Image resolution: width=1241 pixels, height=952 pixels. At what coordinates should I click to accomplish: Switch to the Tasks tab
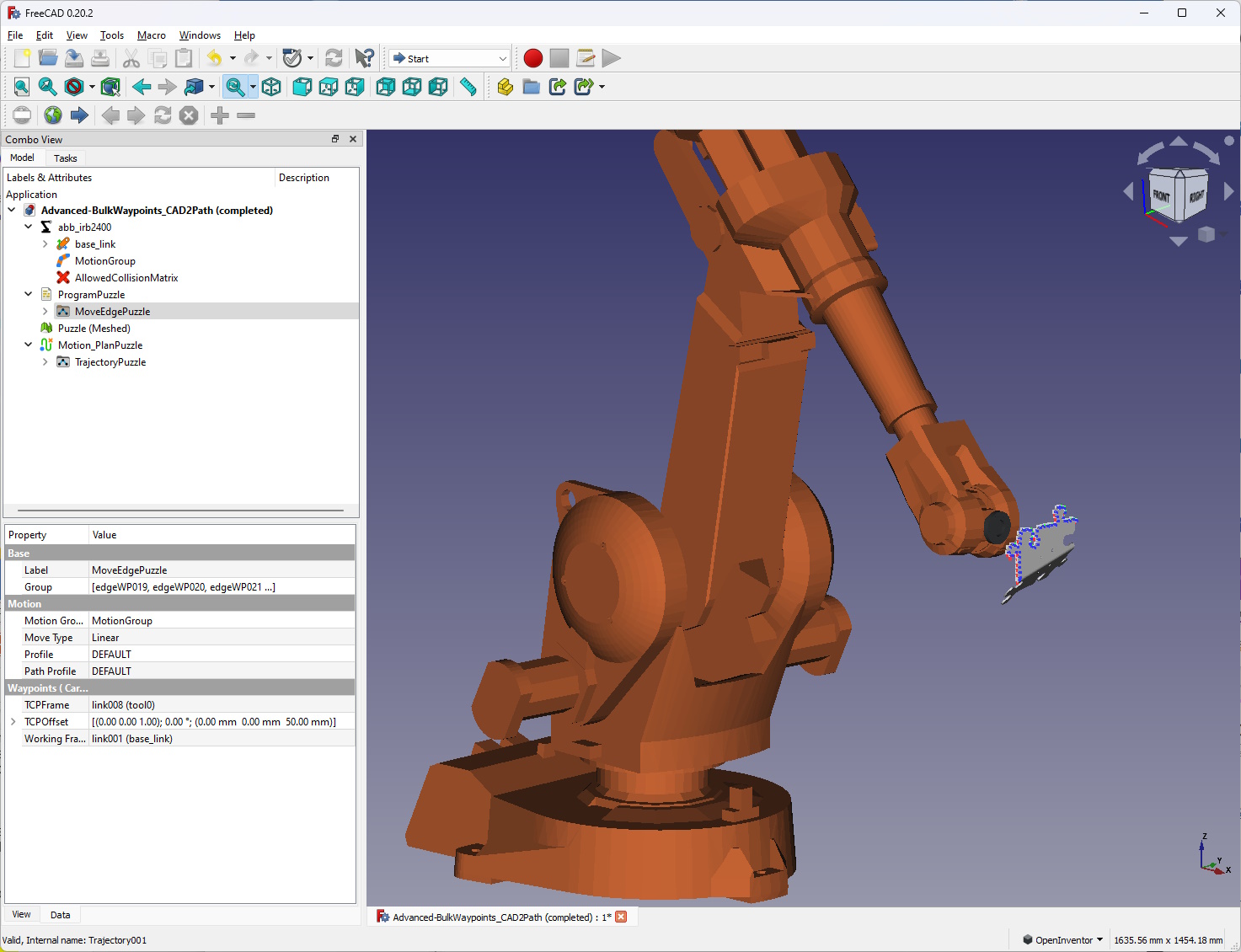[65, 158]
